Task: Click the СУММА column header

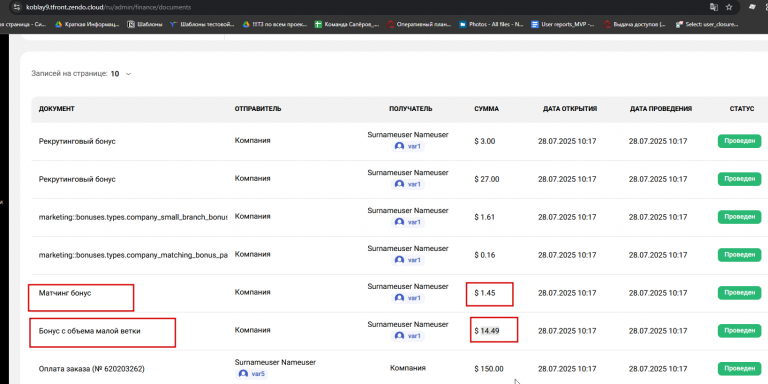Action: click(486, 109)
